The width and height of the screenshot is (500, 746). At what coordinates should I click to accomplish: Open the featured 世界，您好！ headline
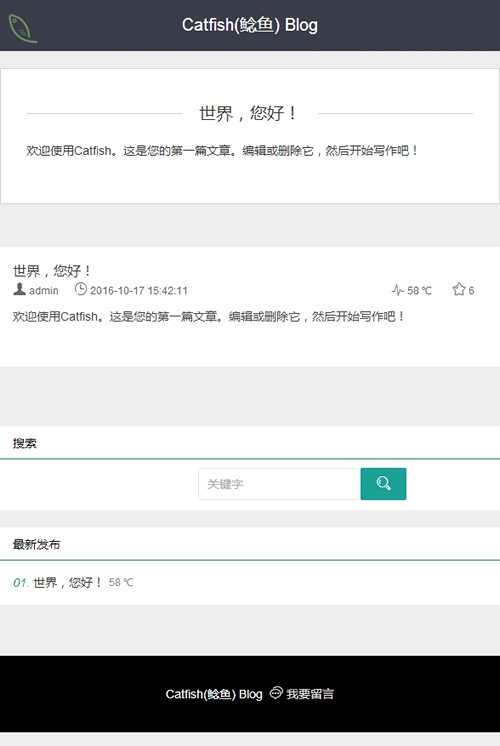(248, 113)
